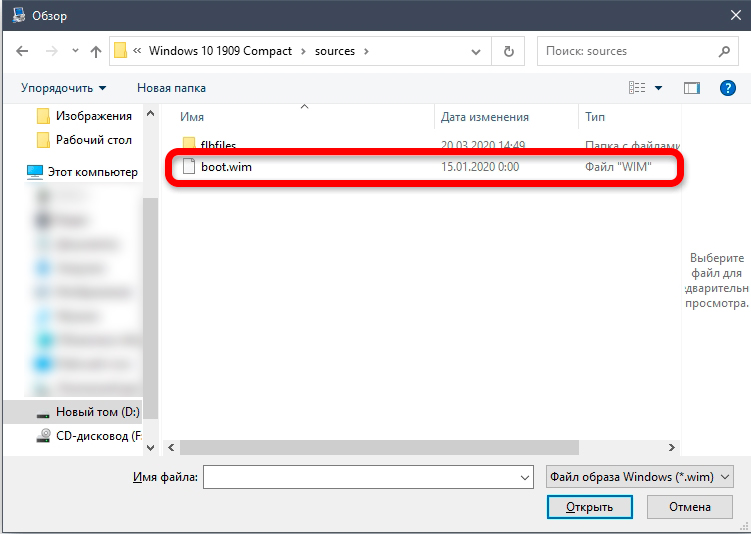The width and height of the screenshot is (751, 534).
Task: Click the Новый том drive icon
Action: point(43,414)
